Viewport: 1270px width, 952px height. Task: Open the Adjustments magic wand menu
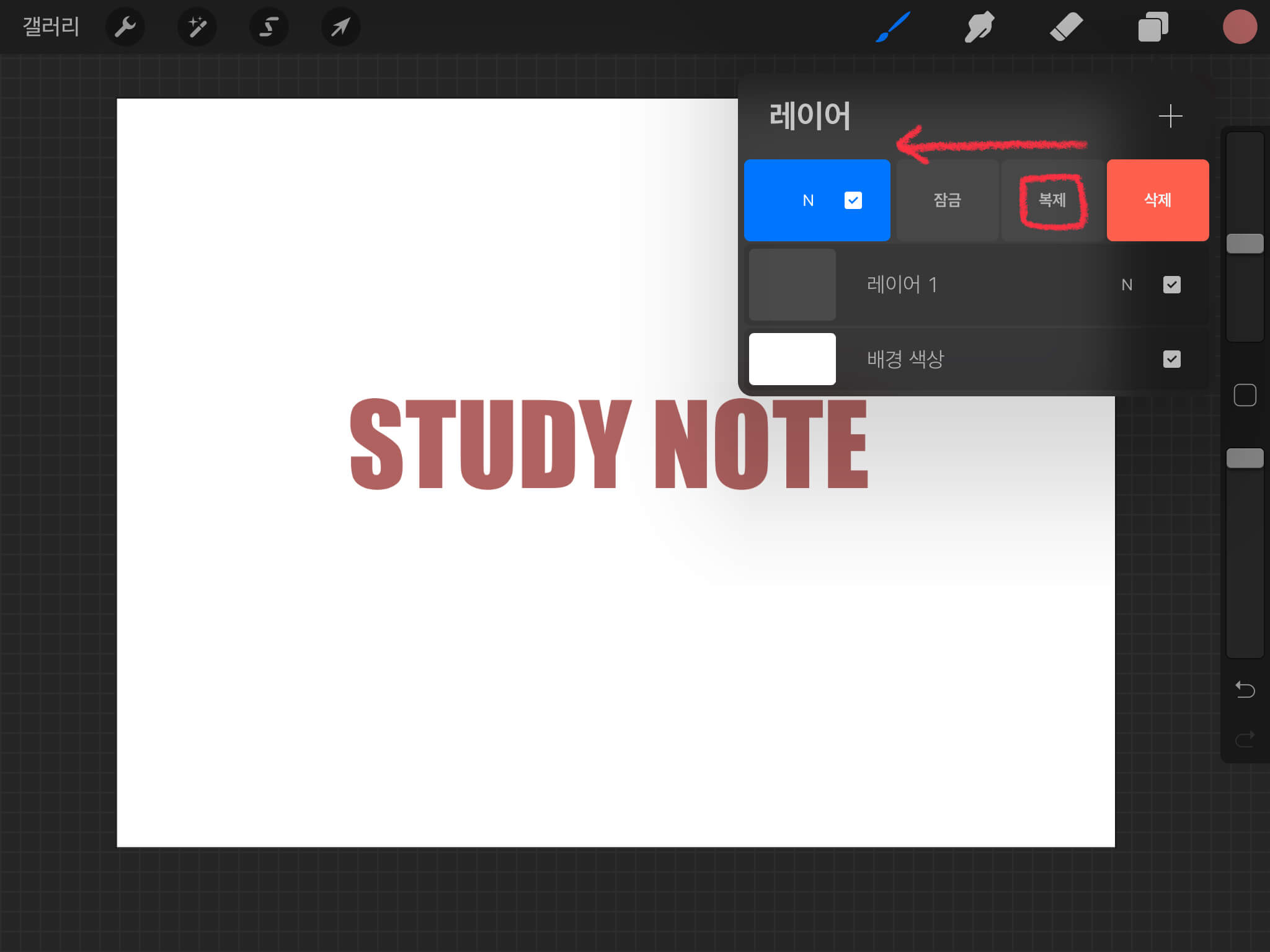pyautogui.click(x=197, y=27)
